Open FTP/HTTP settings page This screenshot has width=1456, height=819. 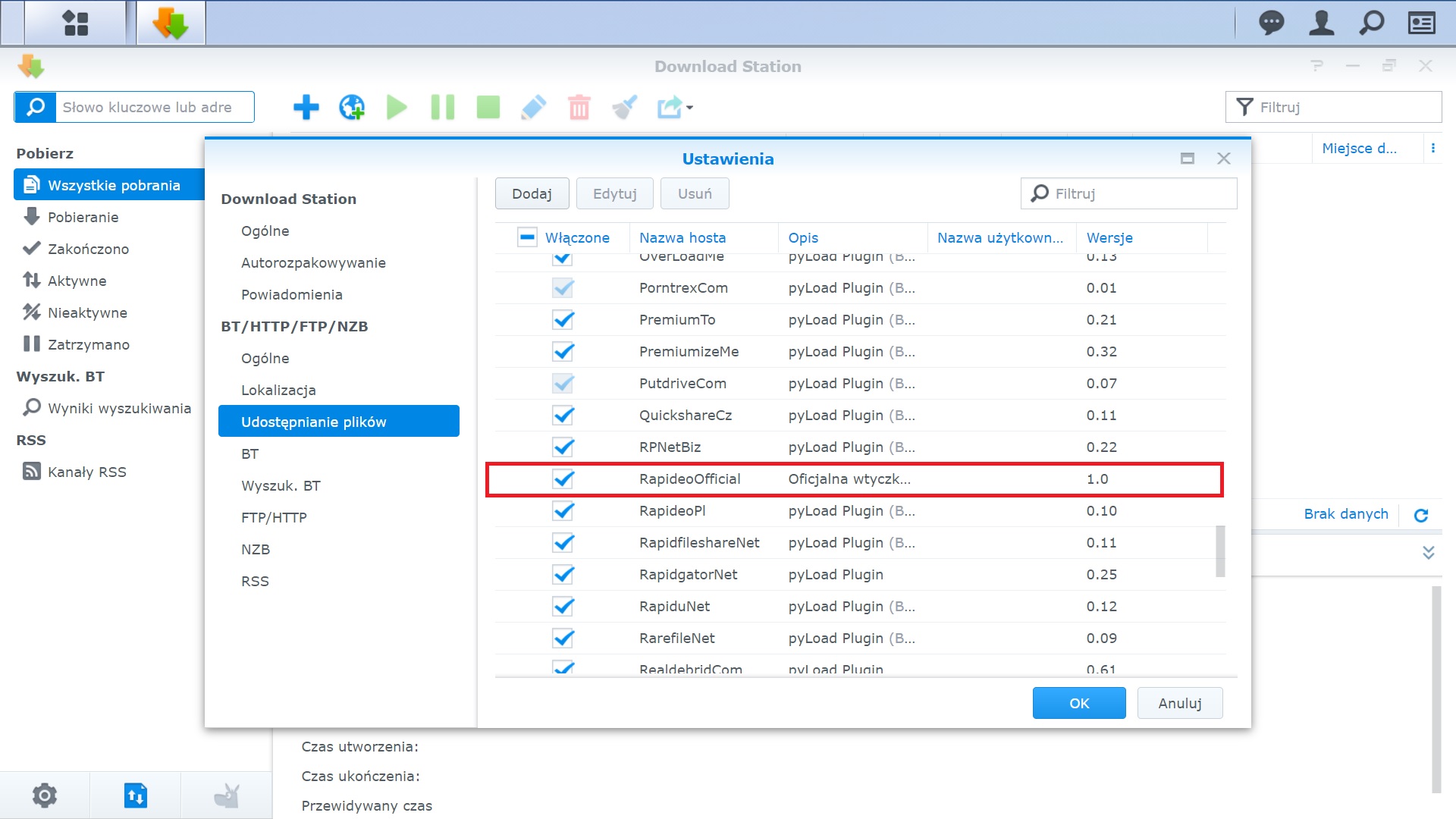tap(274, 517)
